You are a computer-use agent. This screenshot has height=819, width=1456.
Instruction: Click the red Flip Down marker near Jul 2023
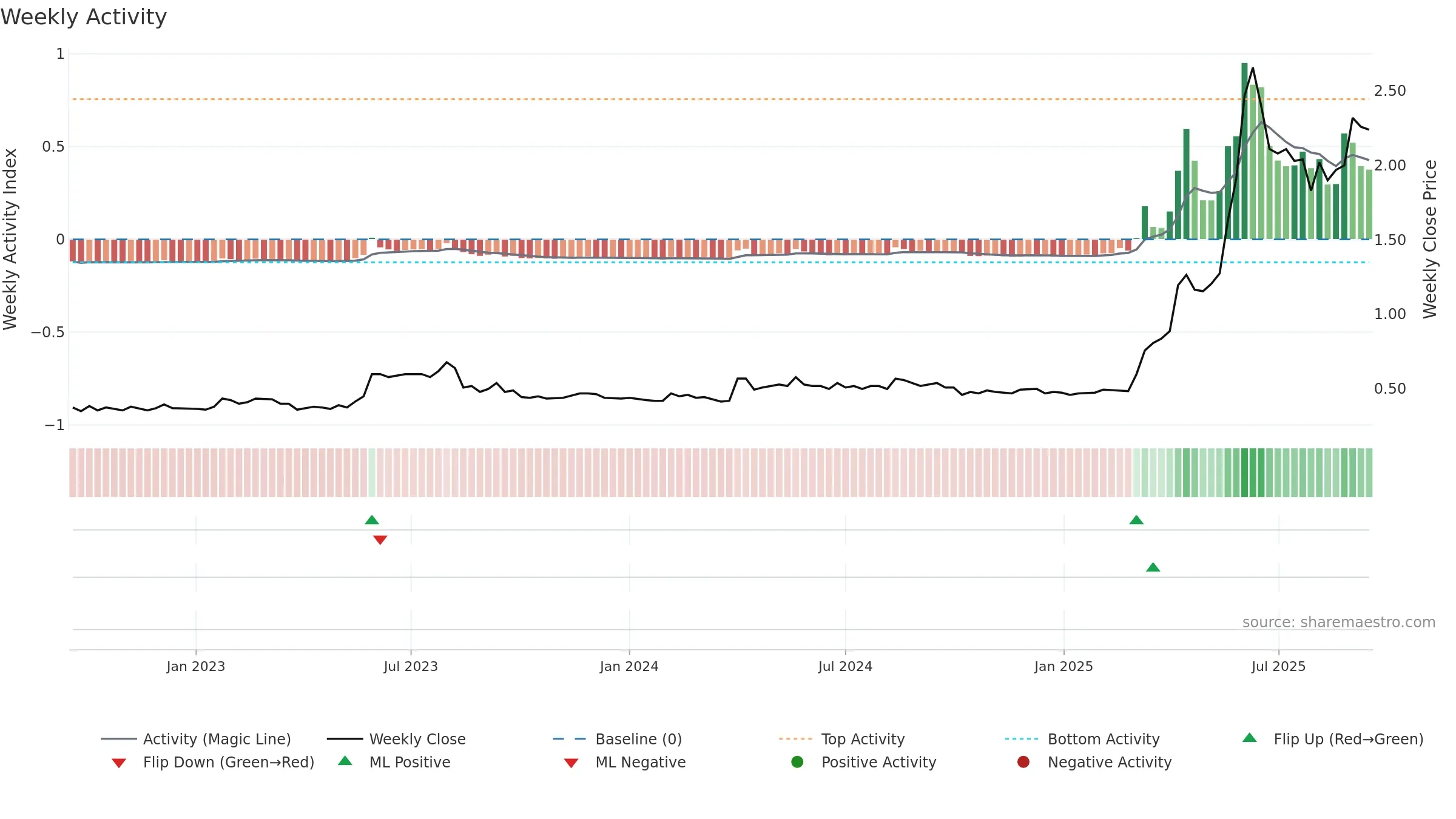(380, 540)
